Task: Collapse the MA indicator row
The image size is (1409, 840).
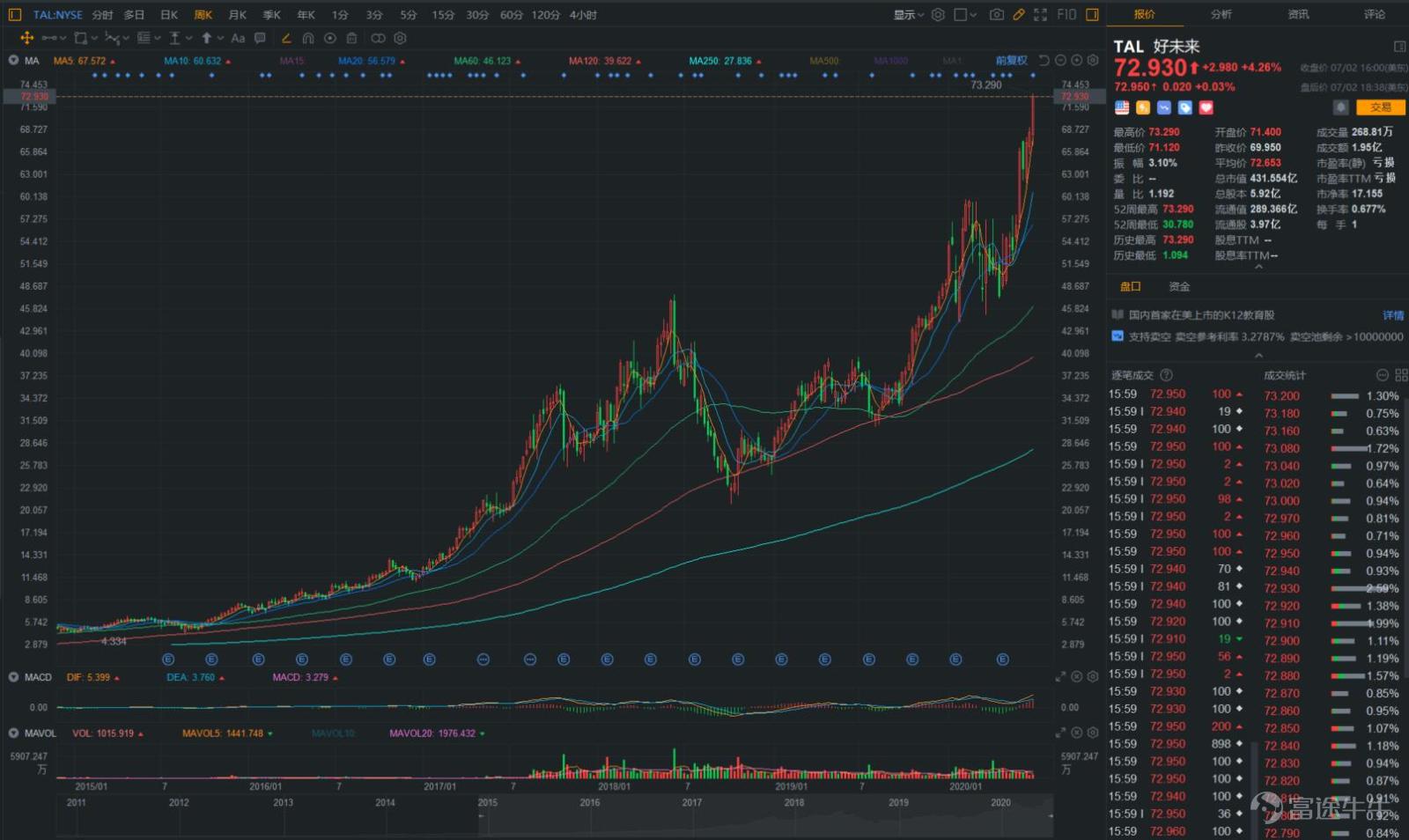Action: 13,61
